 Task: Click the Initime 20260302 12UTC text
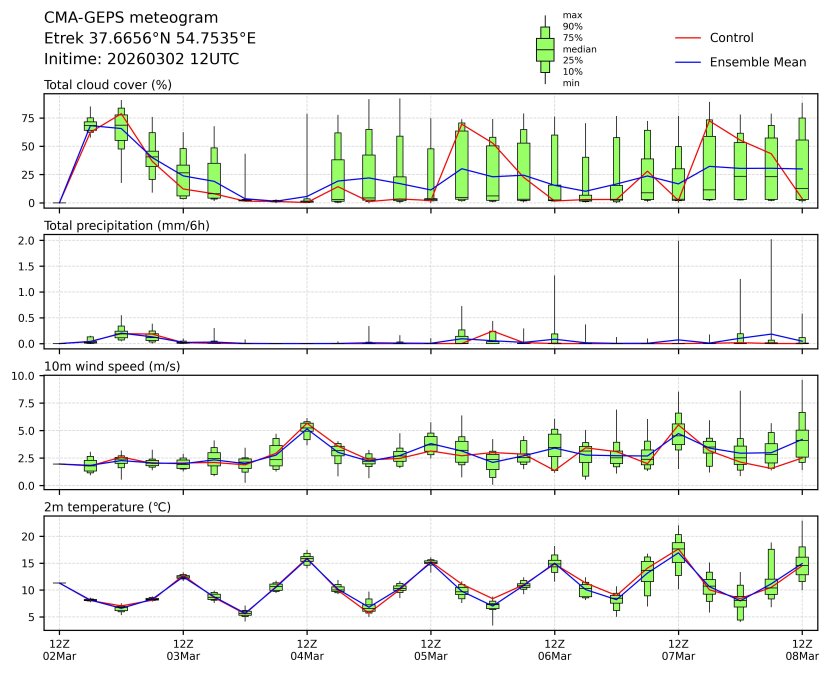tap(141, 59)
